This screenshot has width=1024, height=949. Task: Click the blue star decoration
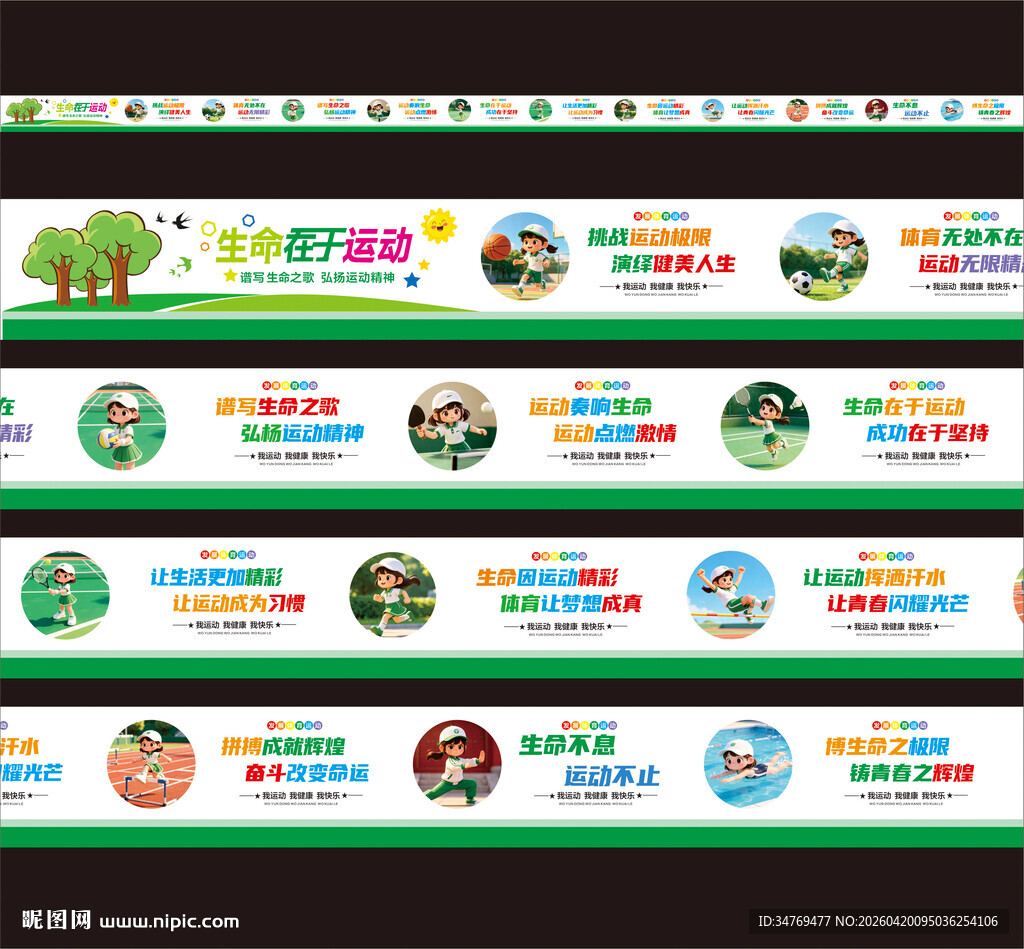(x=412, y=282)
